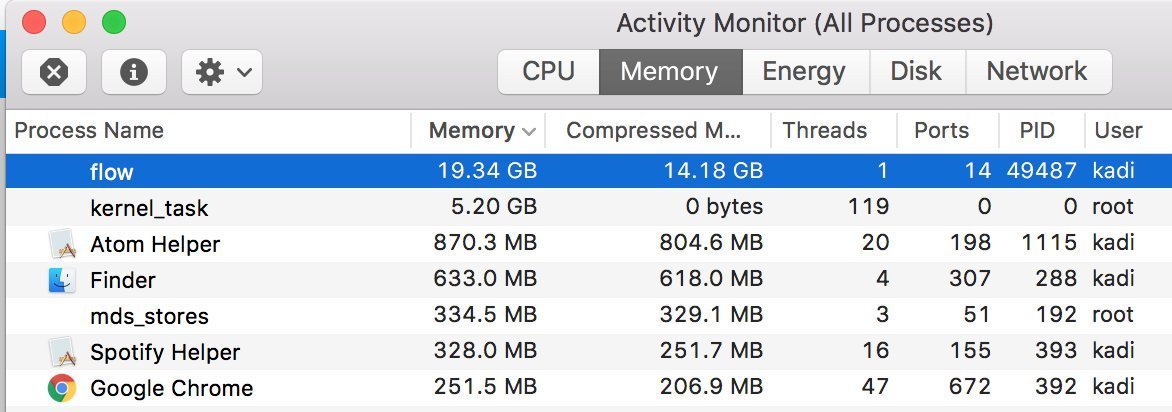Image resolution: width=1172 pixels, height=412 pixels.
Task: Open the process info inspector button
Action: click(x=133, y=72)
